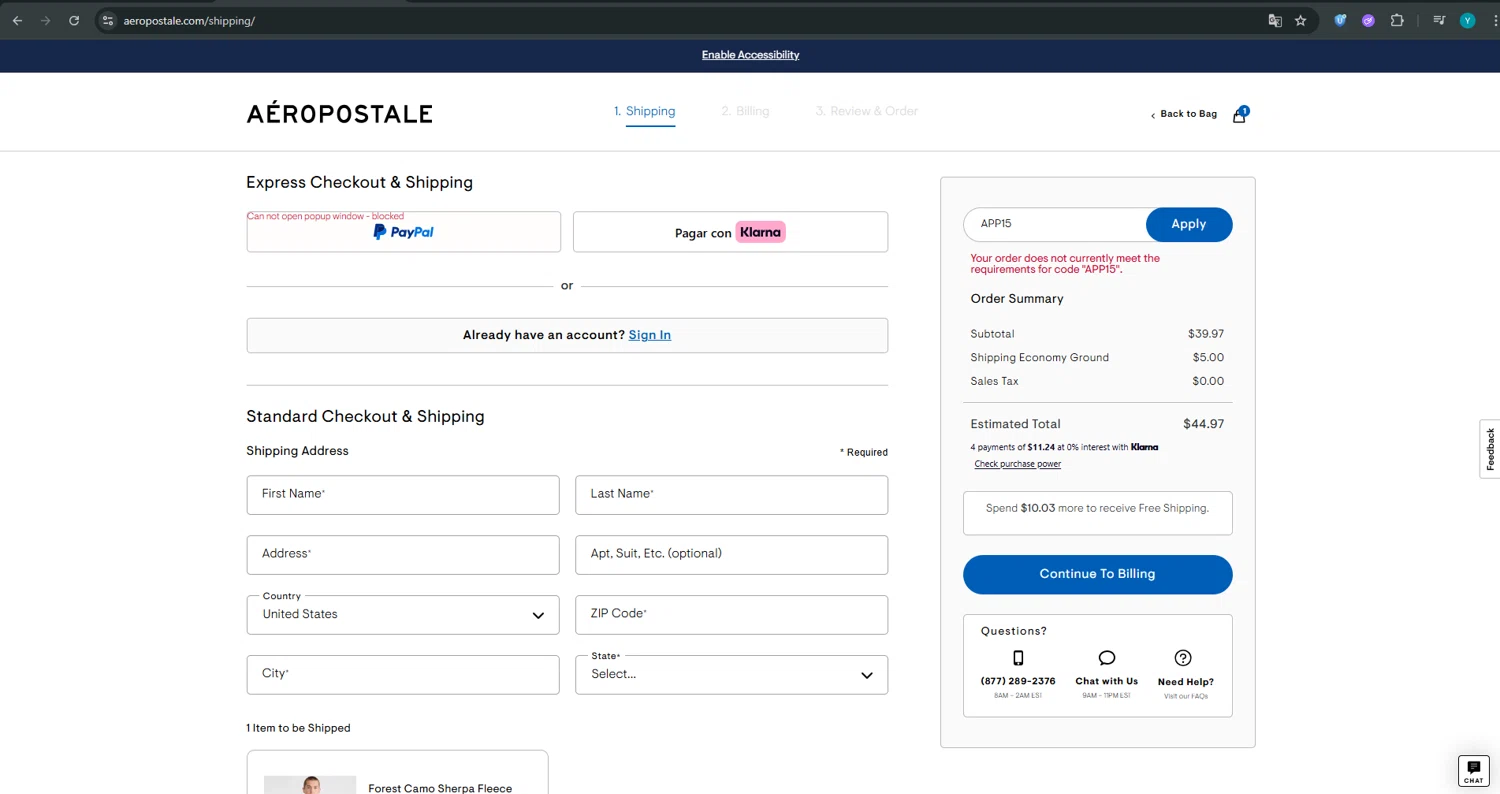Click the City field

coord(403,675)
